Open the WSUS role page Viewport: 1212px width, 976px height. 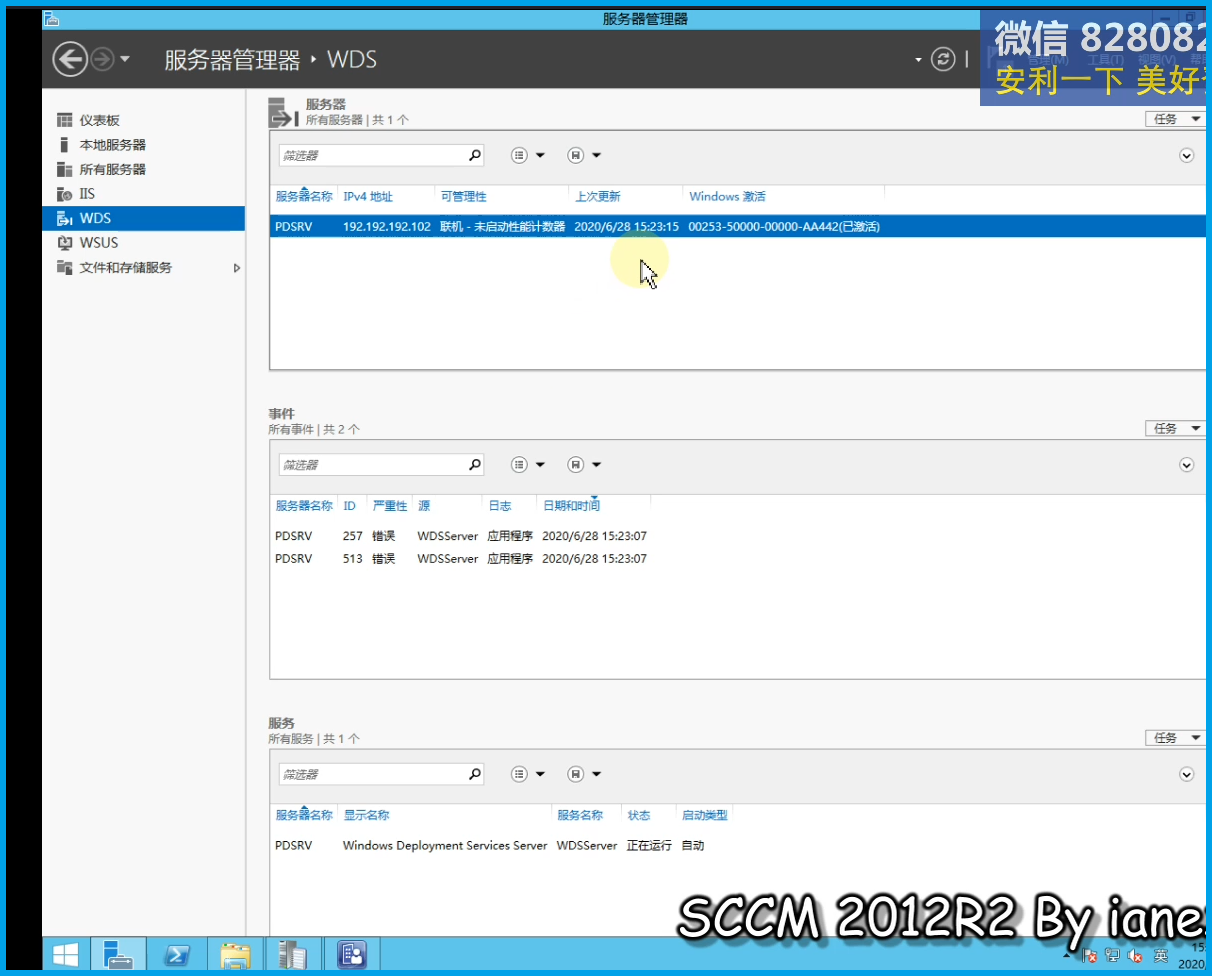tap(99, 243)
